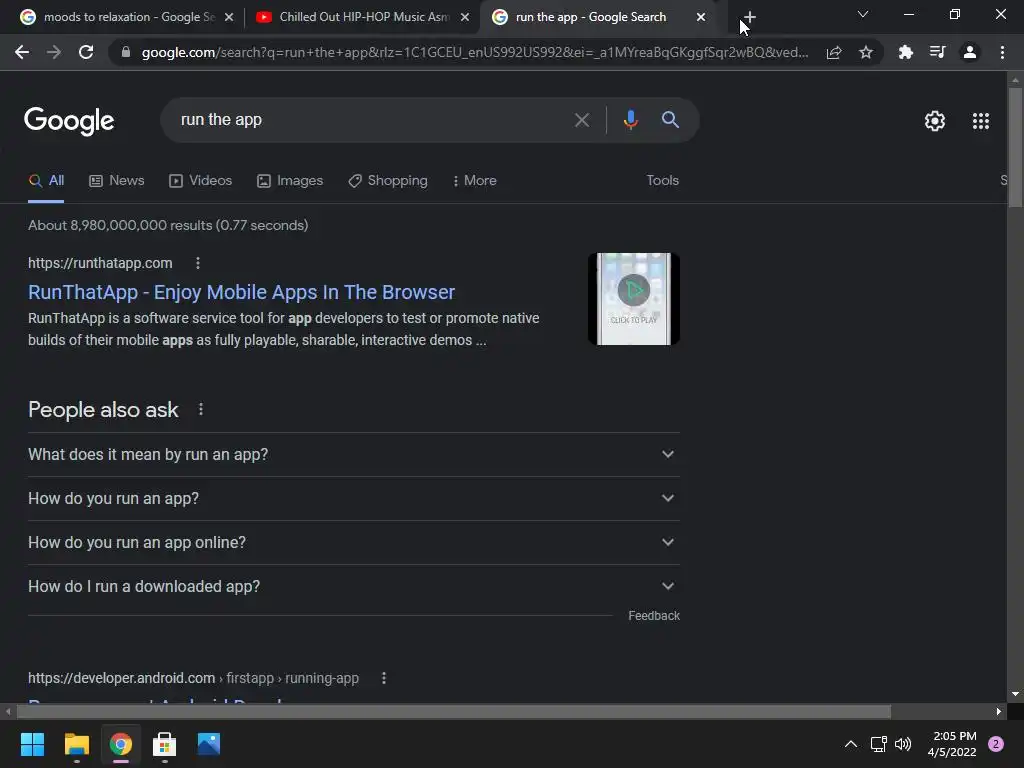Click horizontal scrollbar right arrow

pos(999,711)
